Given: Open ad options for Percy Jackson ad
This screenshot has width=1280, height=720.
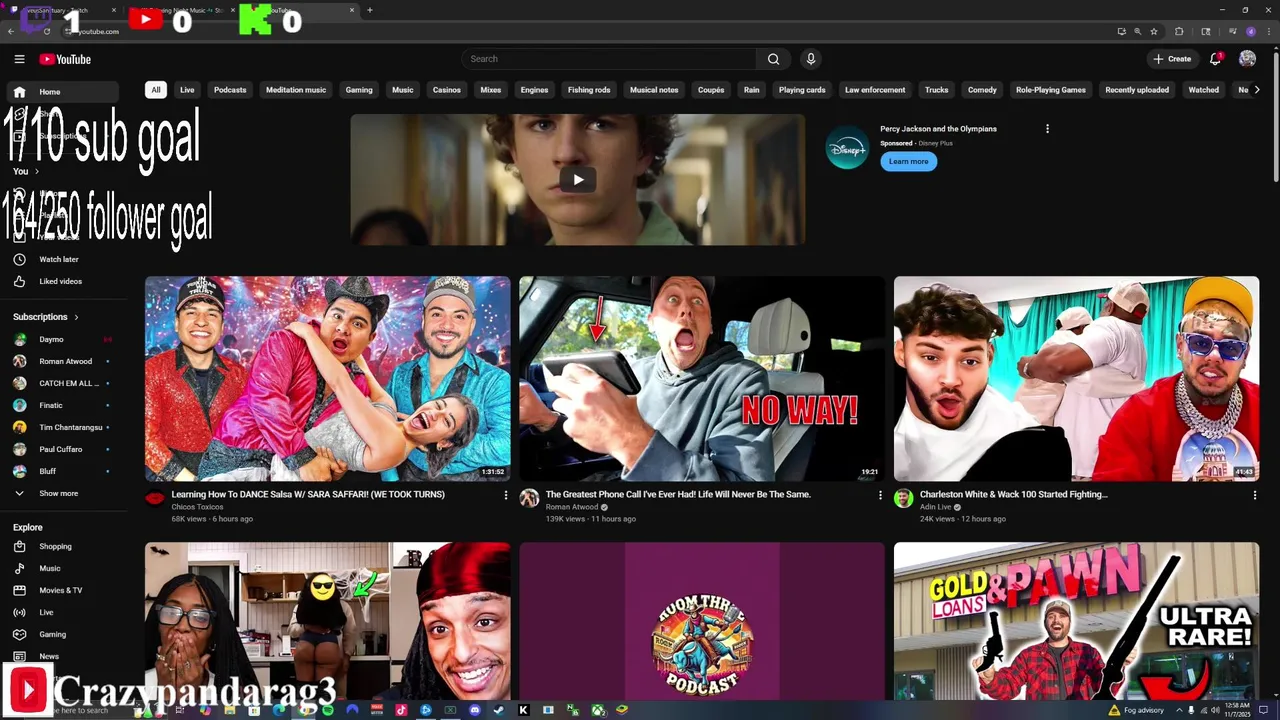Looking at the screenshot, I should pyautogui.click(x=1047, y=129).
